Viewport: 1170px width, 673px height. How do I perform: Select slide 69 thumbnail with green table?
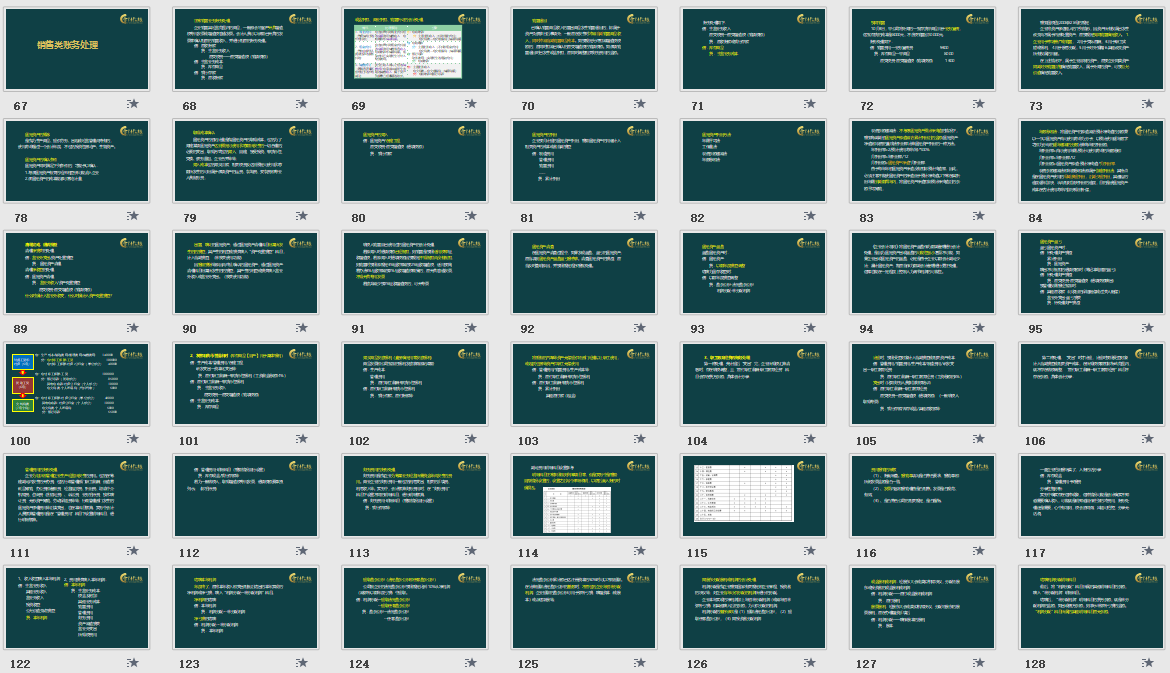pos(415,49)
